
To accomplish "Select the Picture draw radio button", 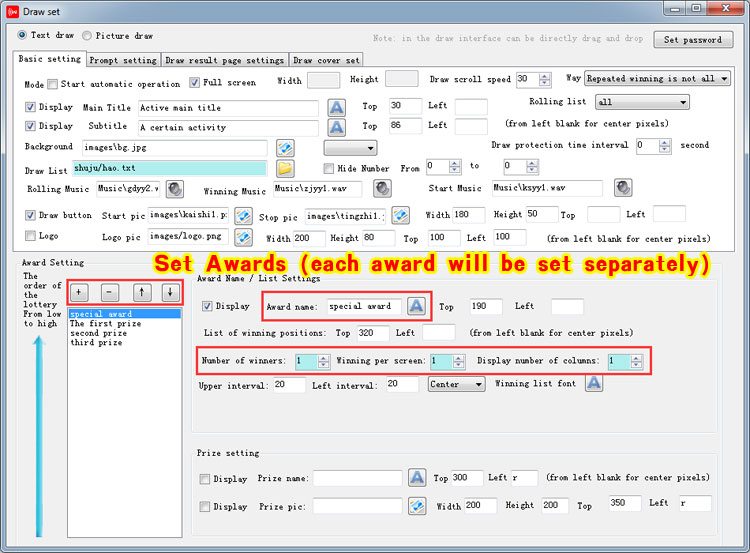I will point(87,35).
